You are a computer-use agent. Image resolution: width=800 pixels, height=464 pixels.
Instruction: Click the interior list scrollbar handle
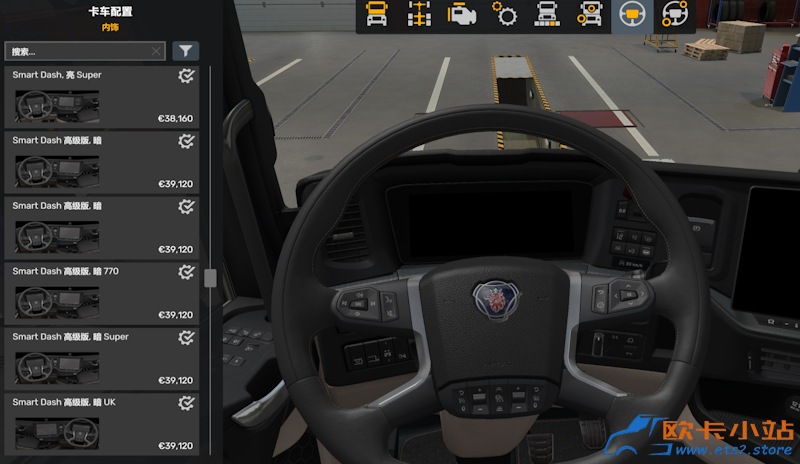click(210, 278)
